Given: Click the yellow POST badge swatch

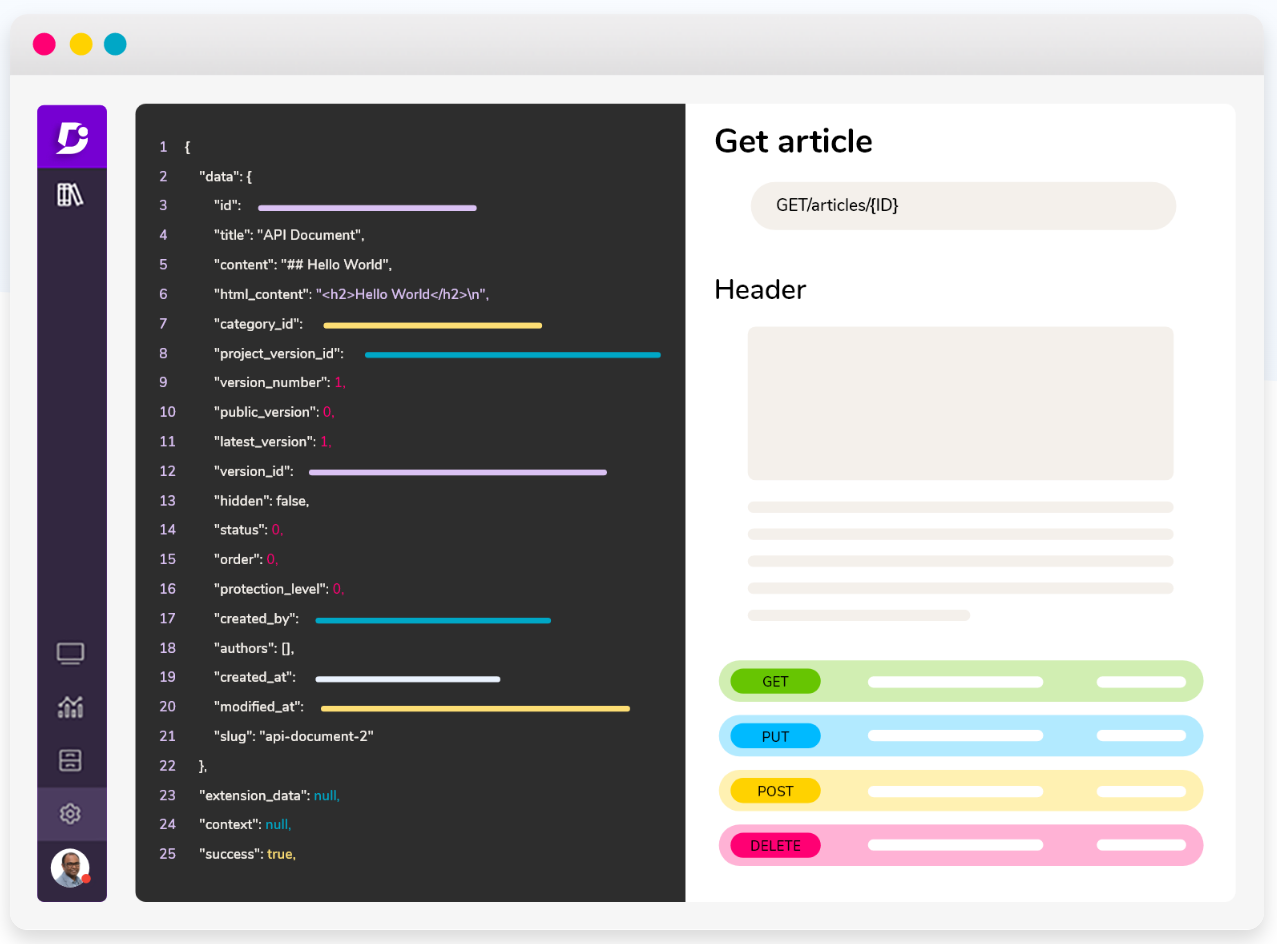Looking at the screenshot, I should [x=774, y=790].
